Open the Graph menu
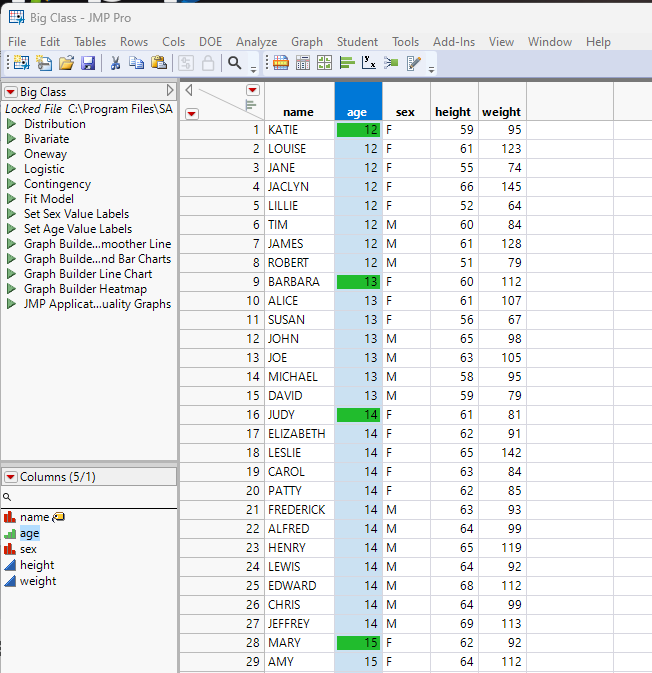This screenshot has width=652, height=673. click(307, 42)
